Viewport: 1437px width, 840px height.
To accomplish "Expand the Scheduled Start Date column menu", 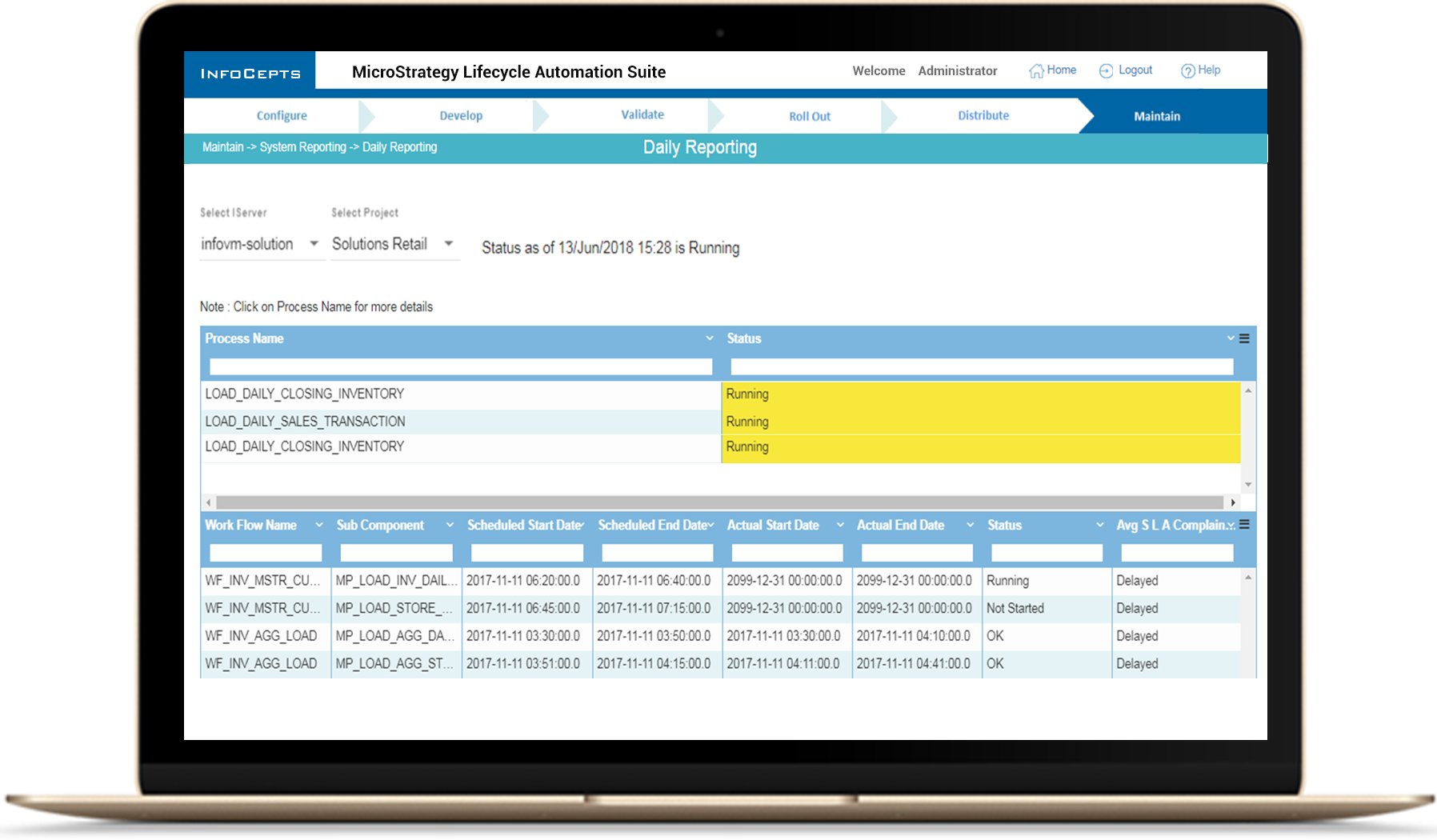I will 582,525.
